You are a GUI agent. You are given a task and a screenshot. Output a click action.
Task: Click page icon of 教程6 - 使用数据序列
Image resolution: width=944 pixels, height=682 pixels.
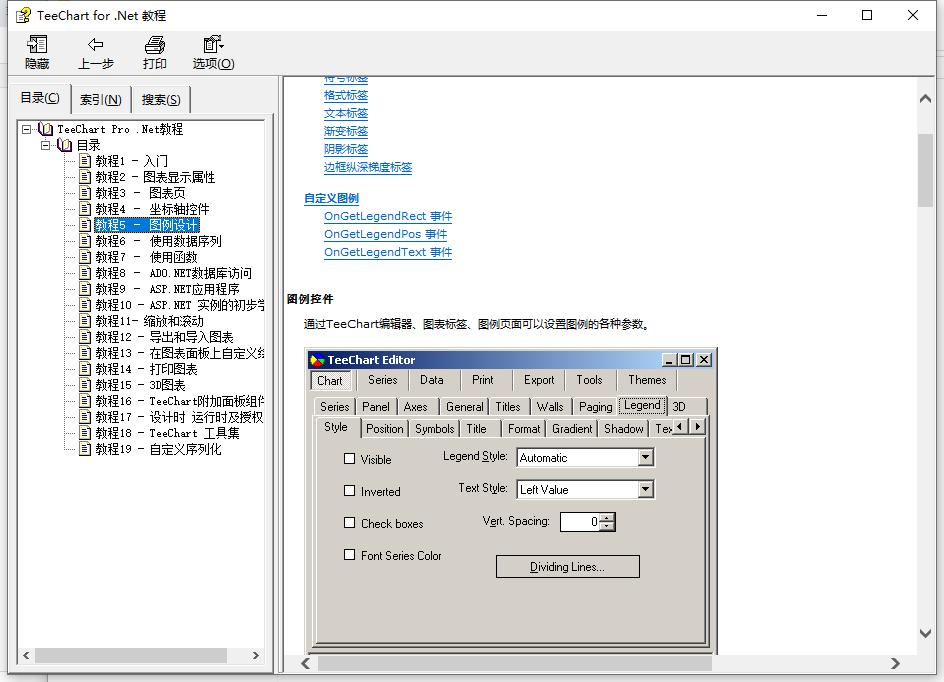[85, 241]
